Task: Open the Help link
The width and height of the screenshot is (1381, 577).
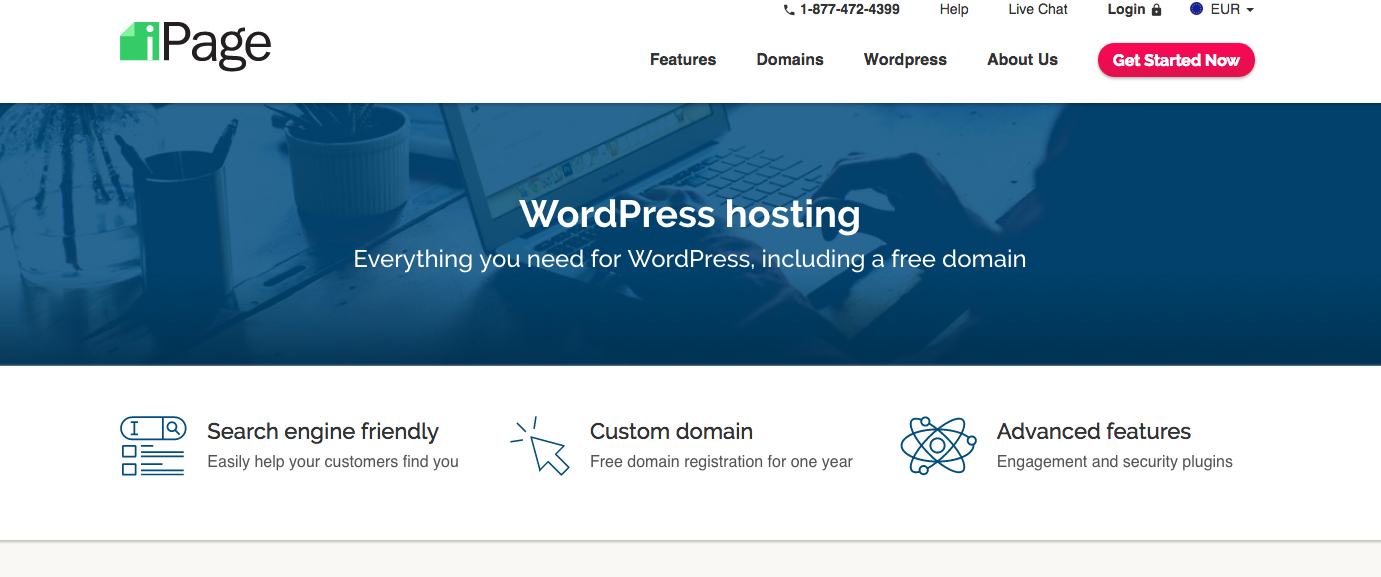Action: 954,9
